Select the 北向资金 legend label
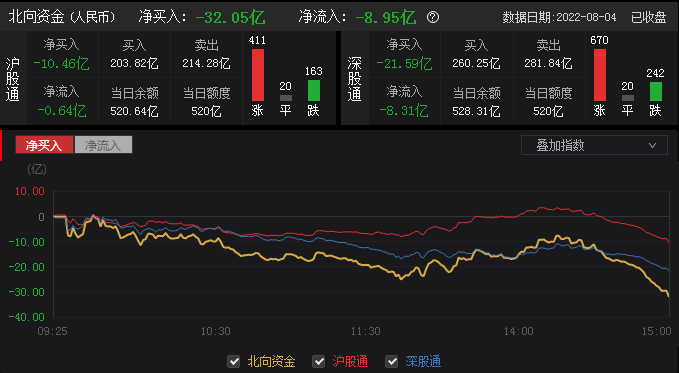Image resolution: width=679 pixels, height=373 pixels. [271, 361]
